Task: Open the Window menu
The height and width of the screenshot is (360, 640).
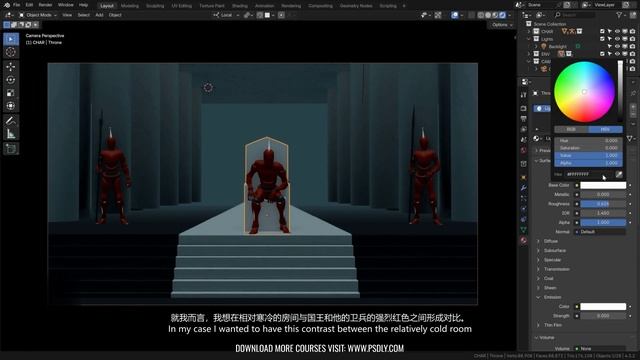Action: 65,5
